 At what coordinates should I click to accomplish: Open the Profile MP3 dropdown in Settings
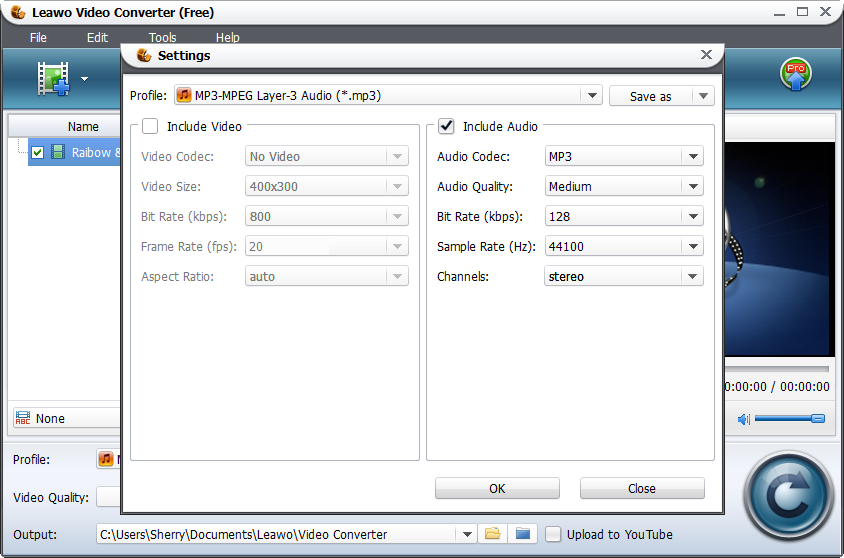point(592,96)
